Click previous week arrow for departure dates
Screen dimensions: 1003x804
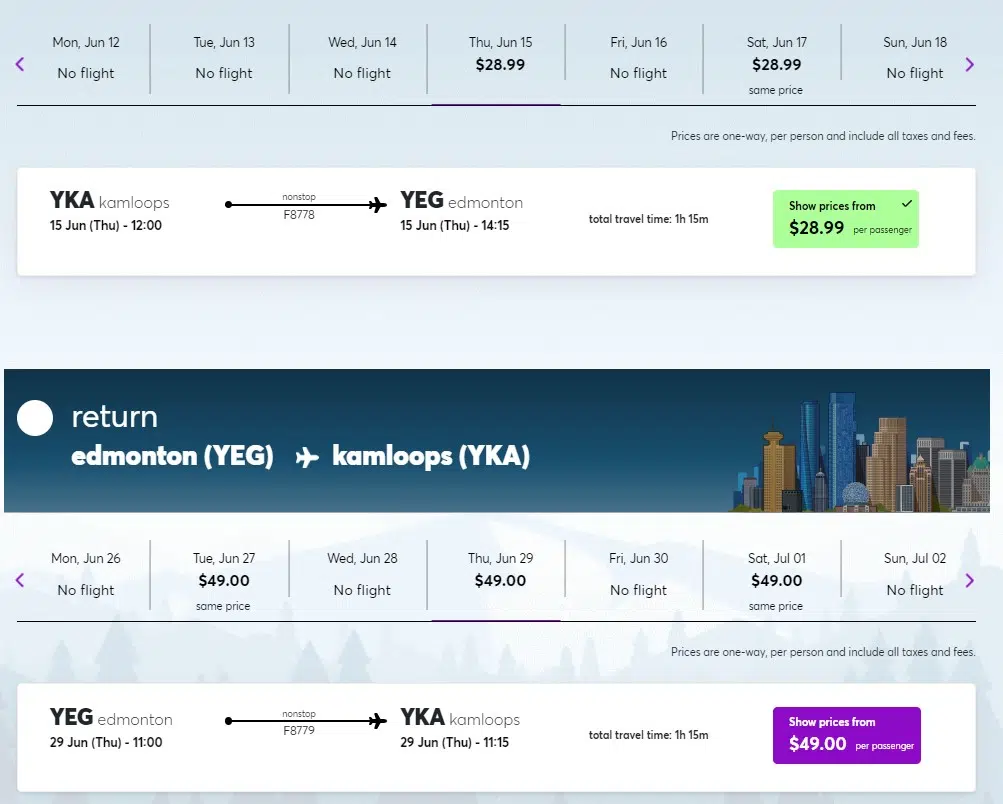tap(20, 65)
